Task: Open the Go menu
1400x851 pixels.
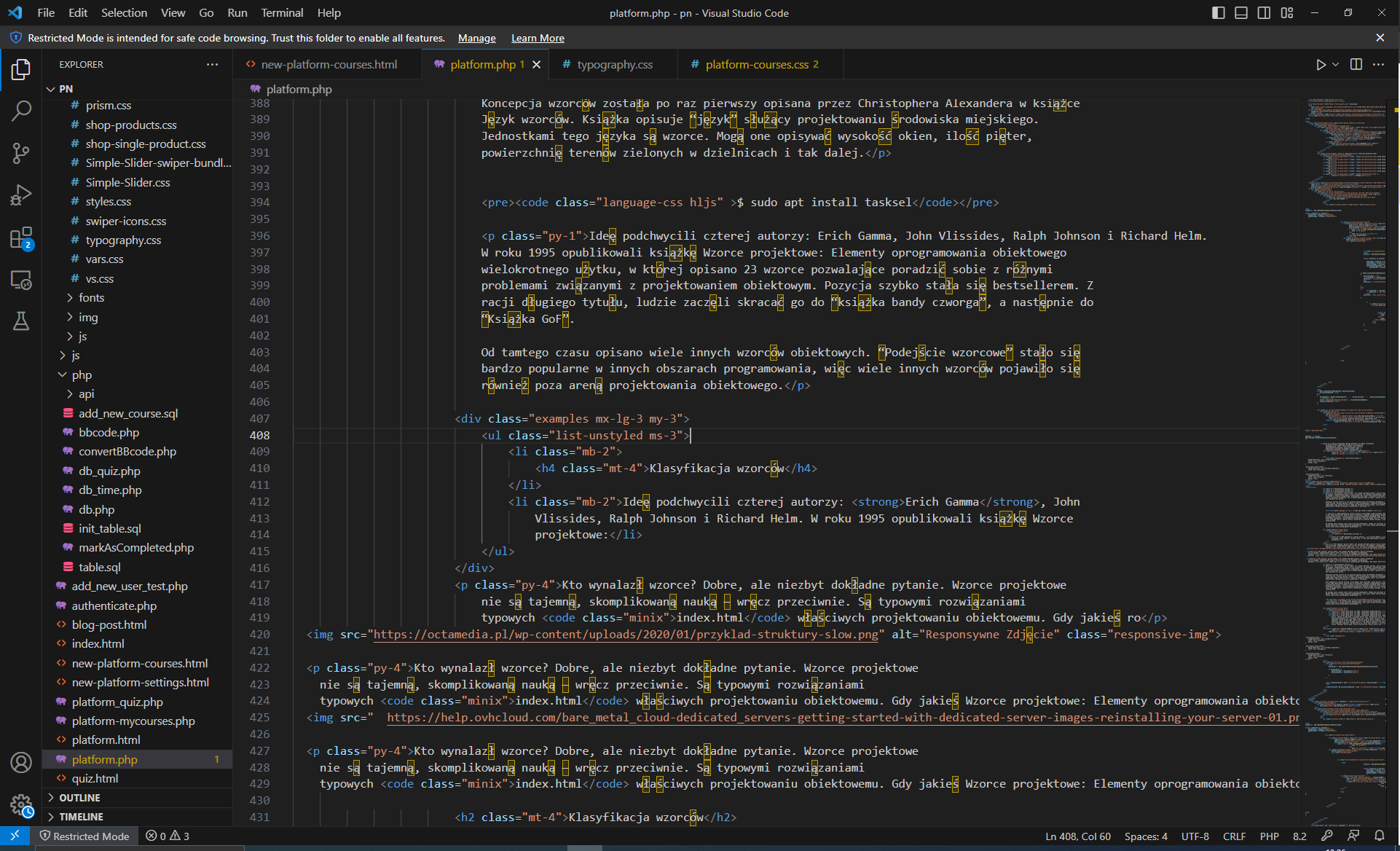Action: 206,13
